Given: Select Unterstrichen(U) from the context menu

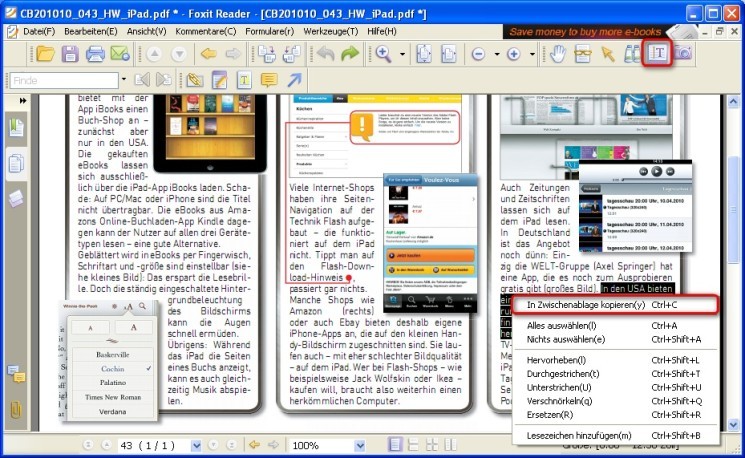Looking at the screenshot, I should pyautogui.click(x=615, y=388).
